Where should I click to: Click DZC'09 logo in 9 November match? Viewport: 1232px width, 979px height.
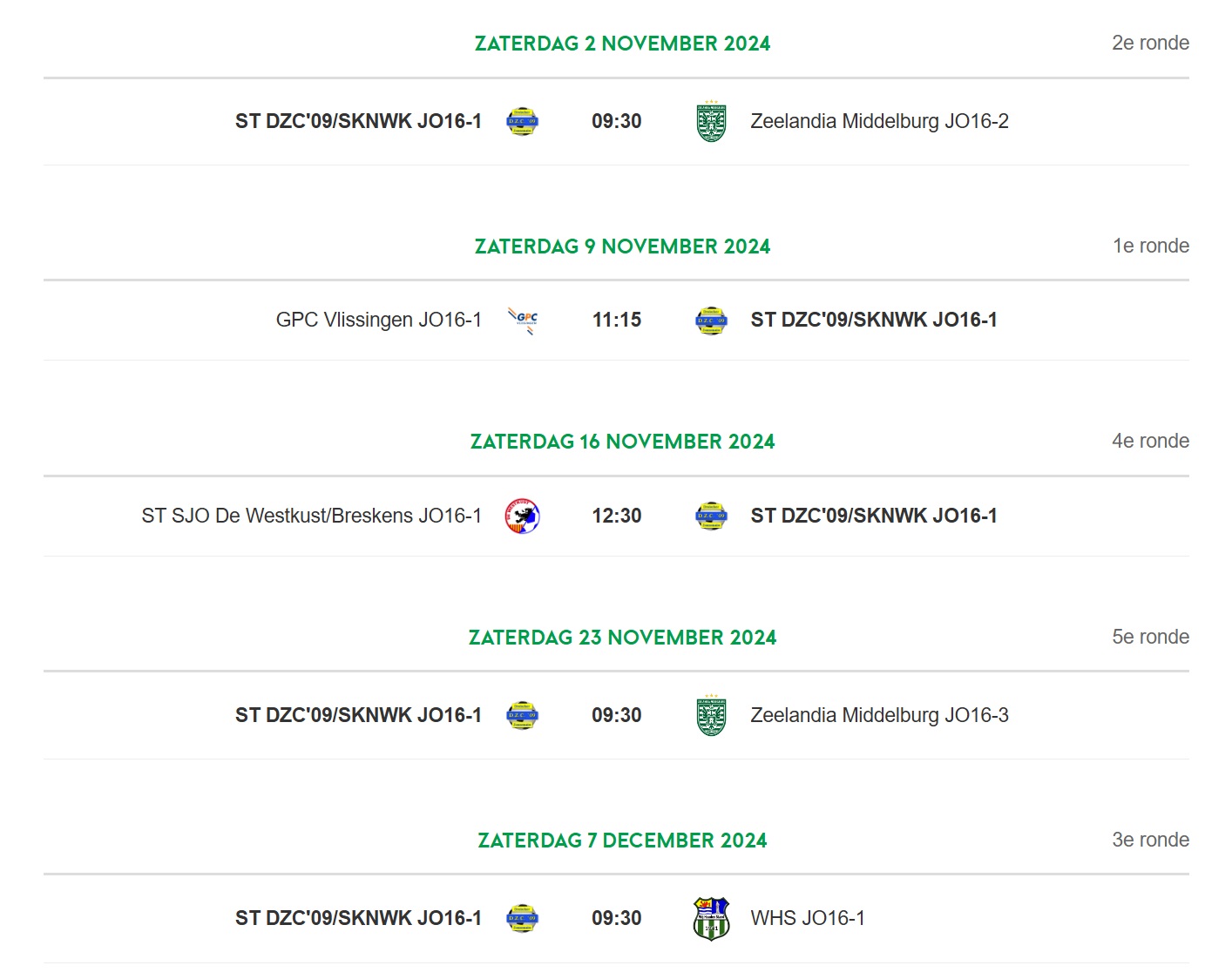pyautogui.click(x=711, y=321)
